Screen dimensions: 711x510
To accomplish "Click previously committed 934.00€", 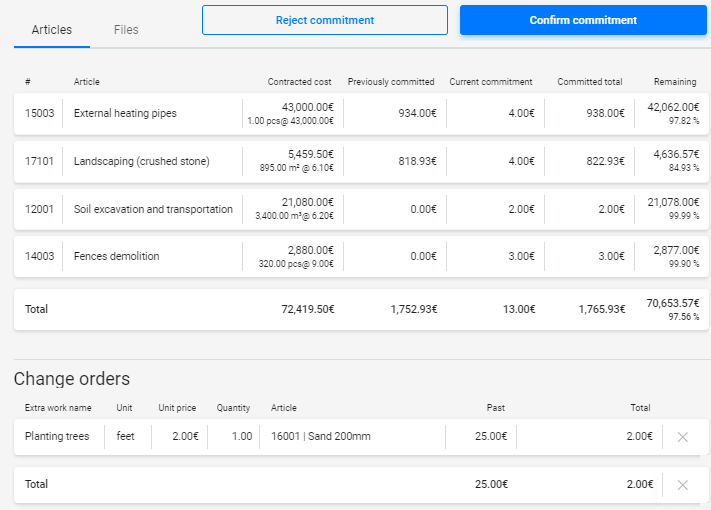I will pyautogui.click(x=417, y=113).
